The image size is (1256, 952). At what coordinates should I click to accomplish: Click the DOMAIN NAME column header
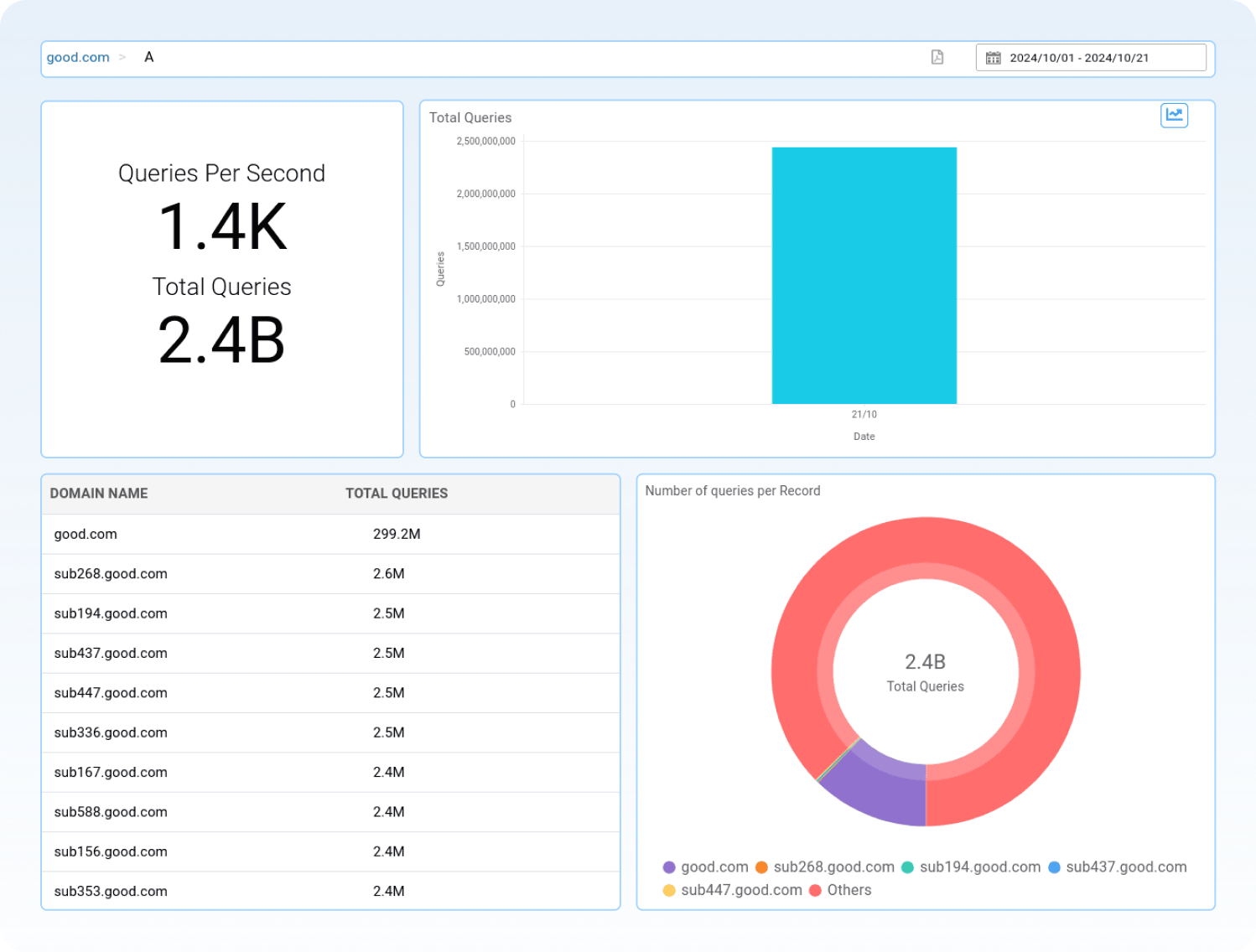(98, 494)
